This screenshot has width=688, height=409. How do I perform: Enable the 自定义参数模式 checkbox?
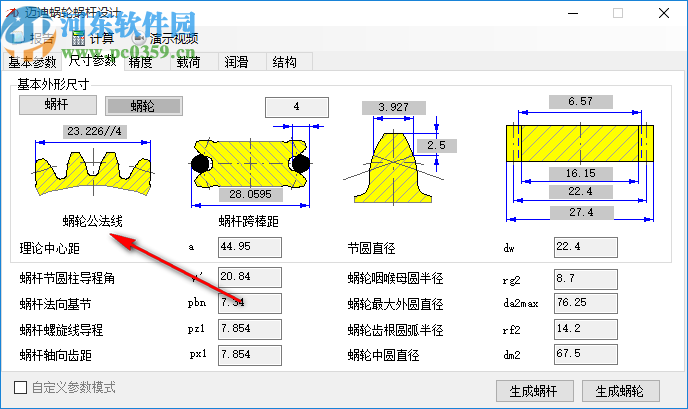(x=20, y=387)
